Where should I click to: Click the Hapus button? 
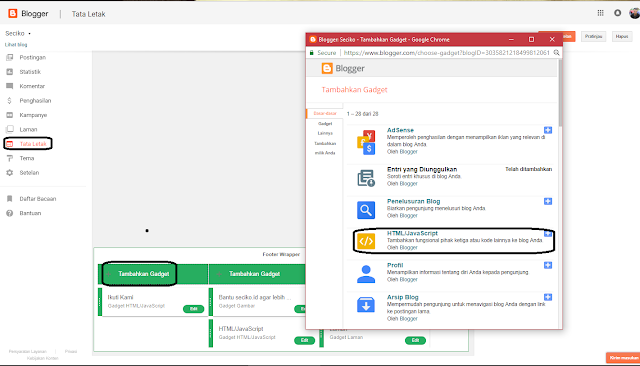pyautogui.click(x=622, y=36)
